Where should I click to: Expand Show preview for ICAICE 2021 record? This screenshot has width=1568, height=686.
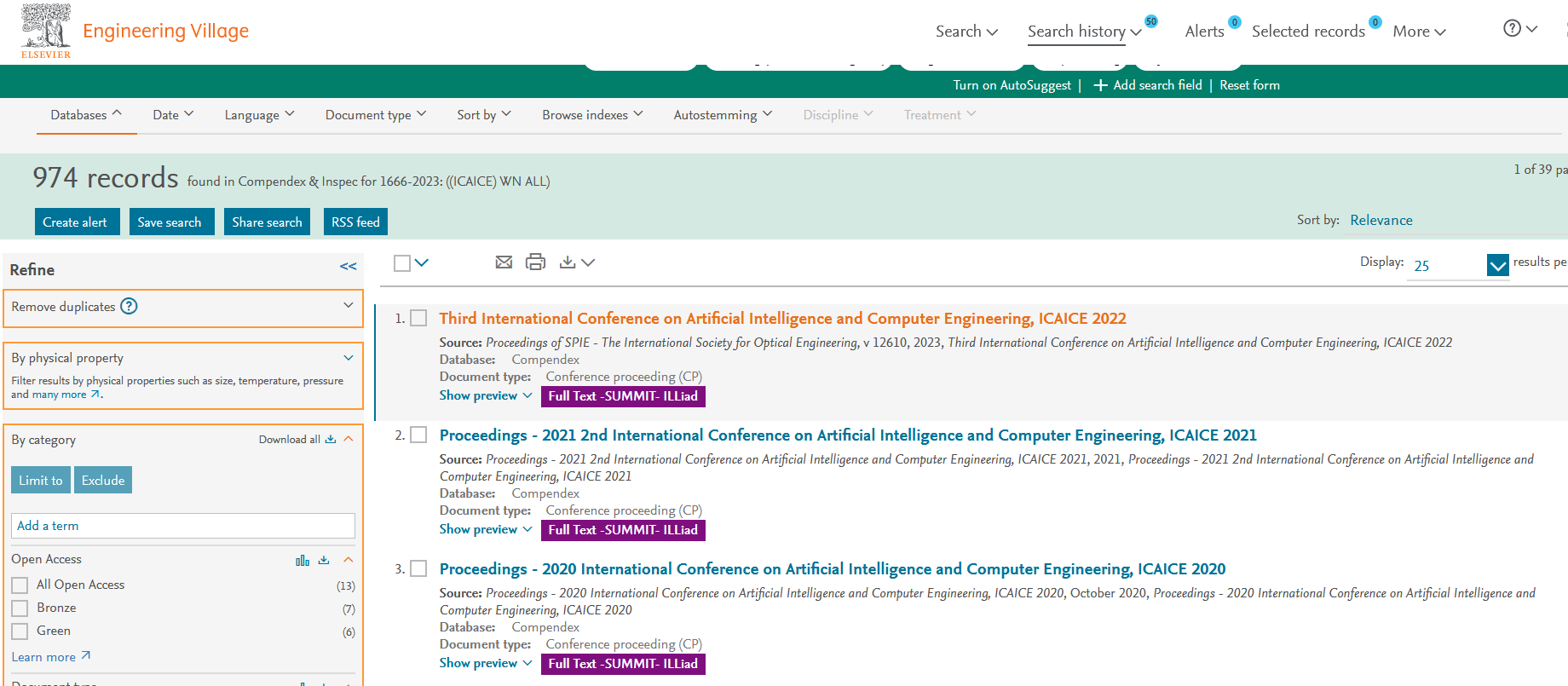coord(486,529)
